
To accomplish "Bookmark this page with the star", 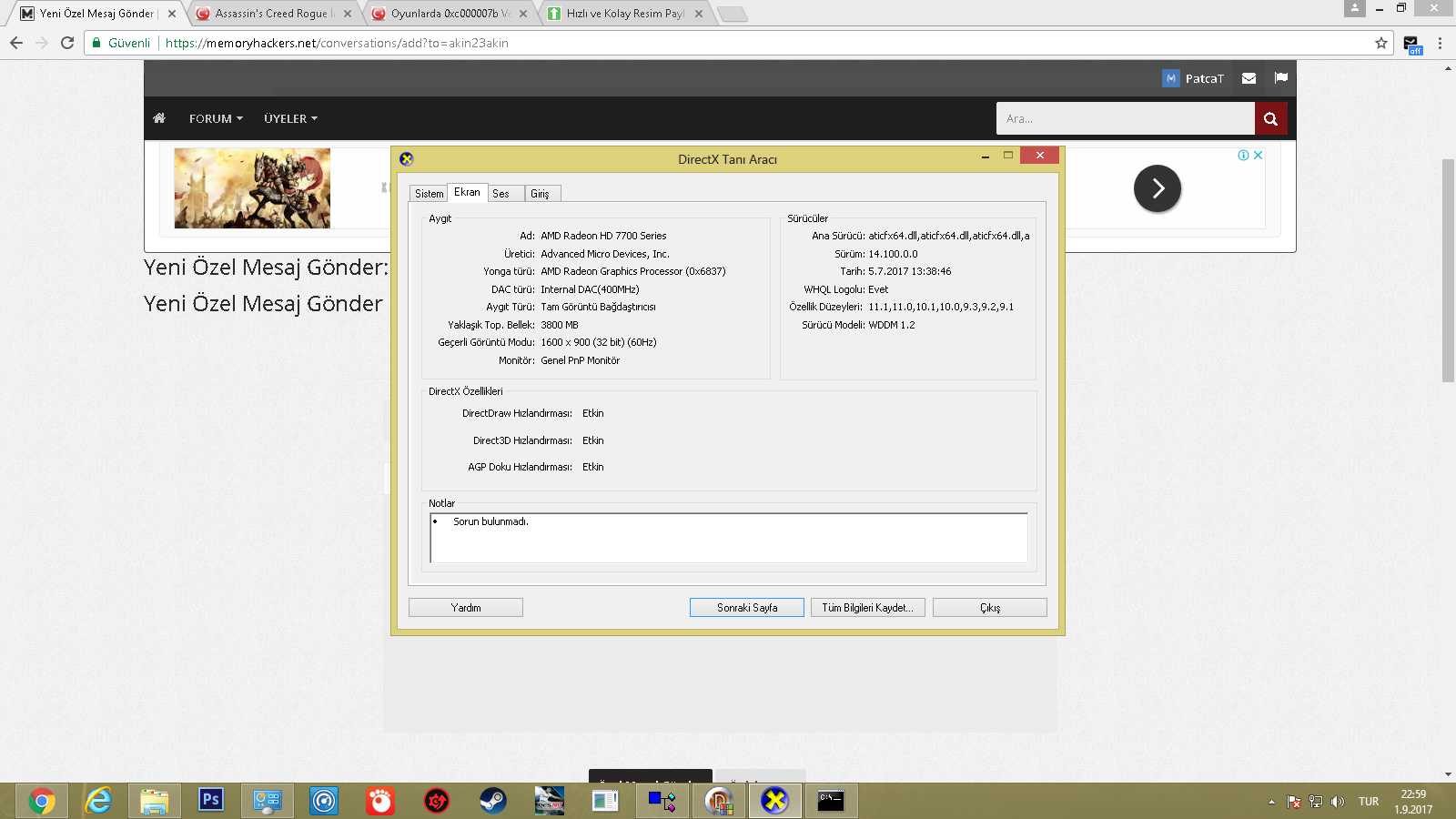I will [1381, 43].
